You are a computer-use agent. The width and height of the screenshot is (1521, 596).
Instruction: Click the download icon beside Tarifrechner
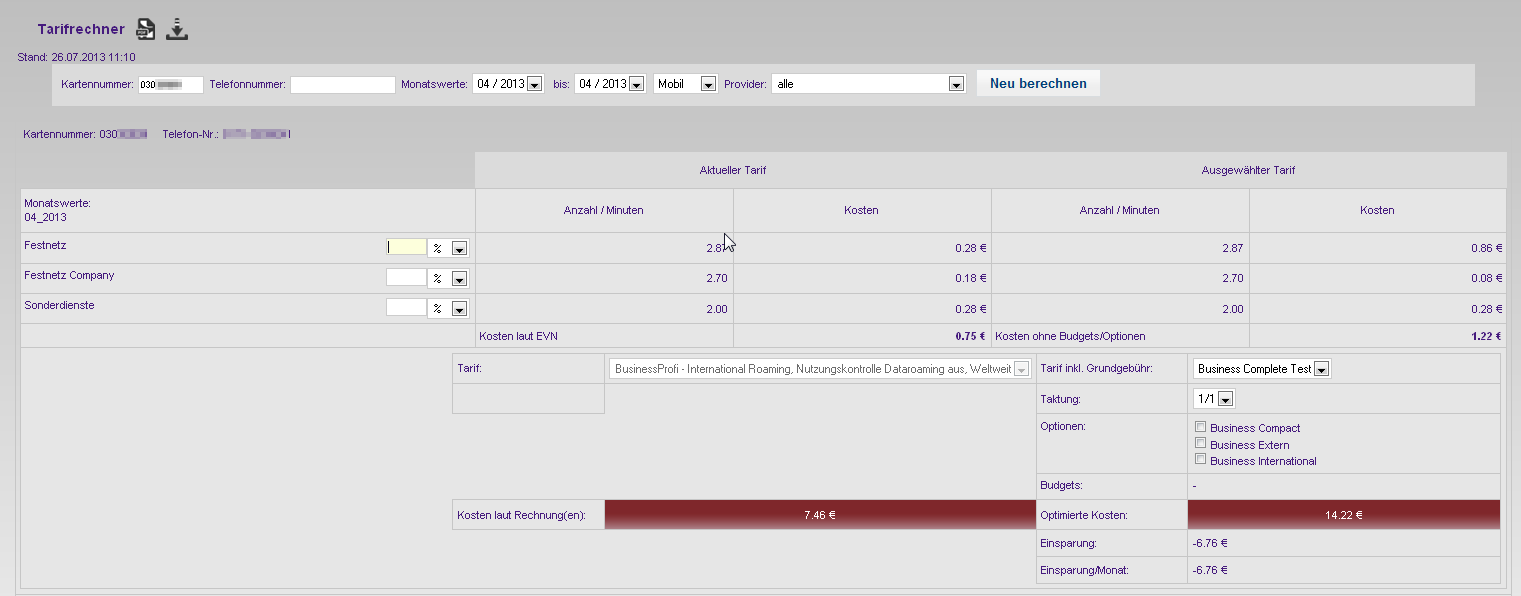click(x=177, y=29)
